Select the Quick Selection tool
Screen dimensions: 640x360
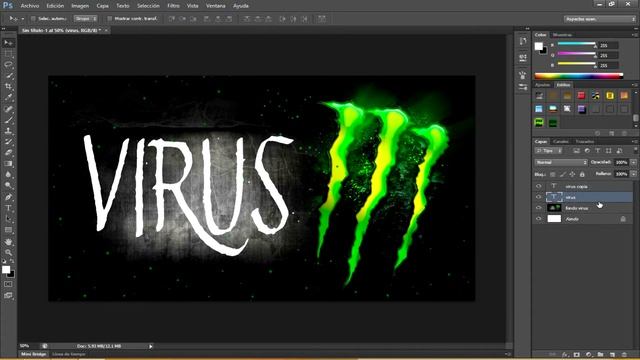pos(8,76)
